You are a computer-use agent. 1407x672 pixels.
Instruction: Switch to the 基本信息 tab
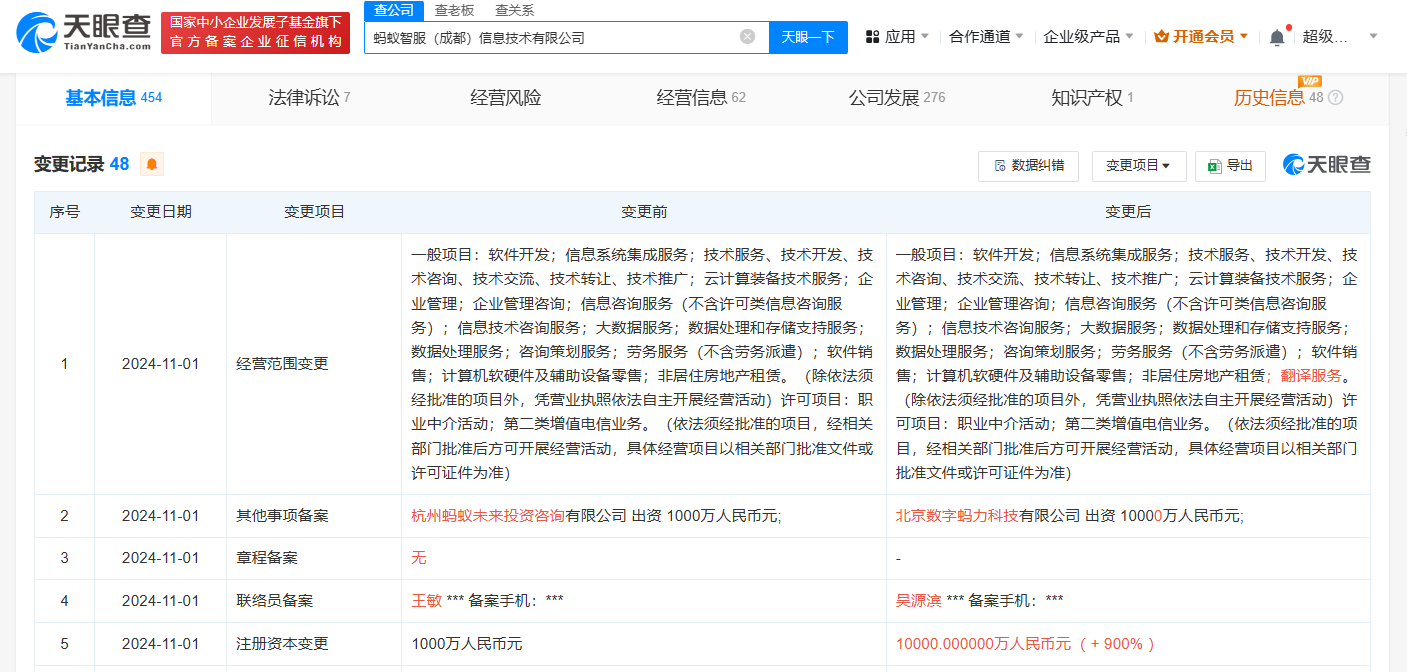click(x=113, y=98)
